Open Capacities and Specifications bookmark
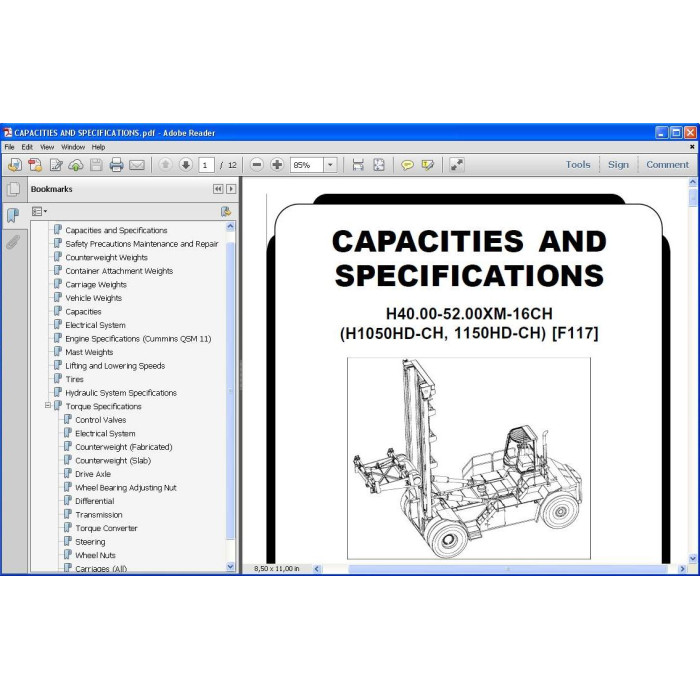The width and height of the screenshot is (700, 700). (x=116, y=230)
